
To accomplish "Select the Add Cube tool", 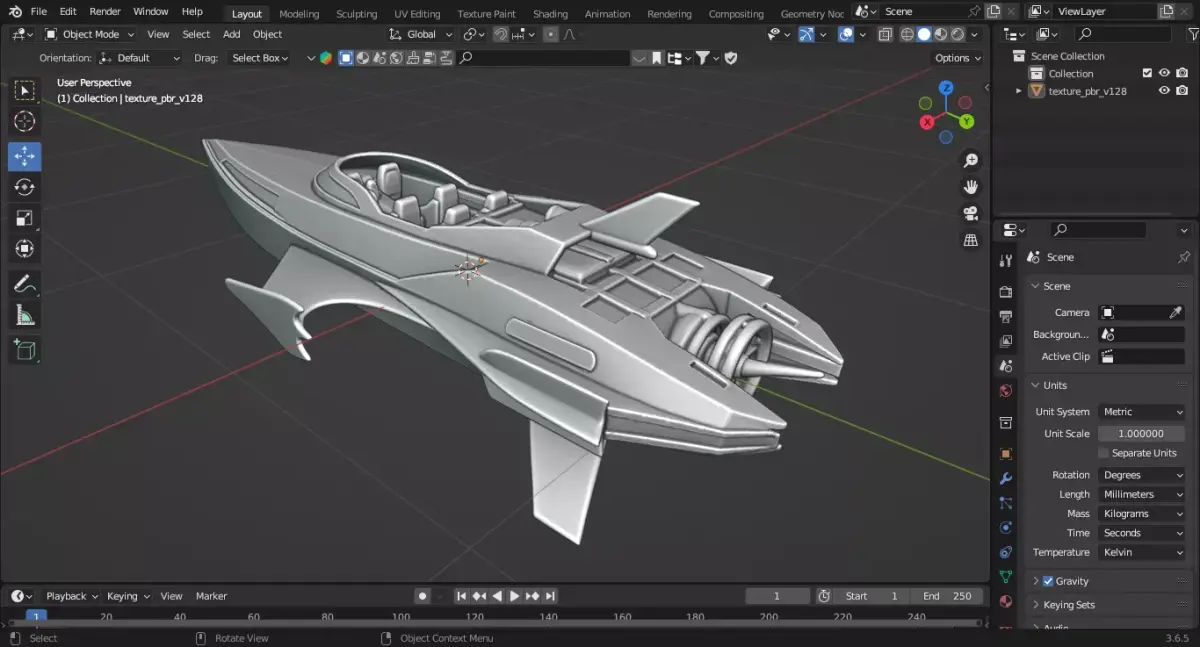I will coord(25,350).
